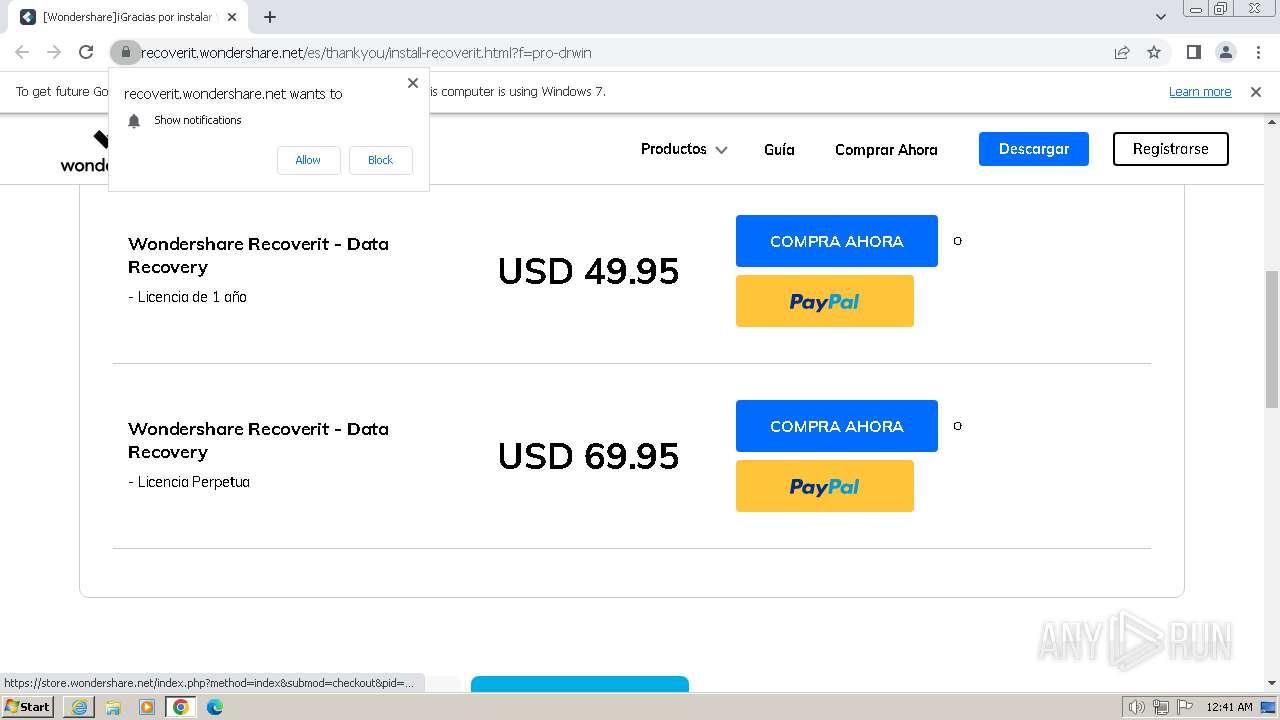This screenshot has width=1280, height=720.
Task: Open media player taskbar icon
Action: pyautogui.click(x=147, y=707)
